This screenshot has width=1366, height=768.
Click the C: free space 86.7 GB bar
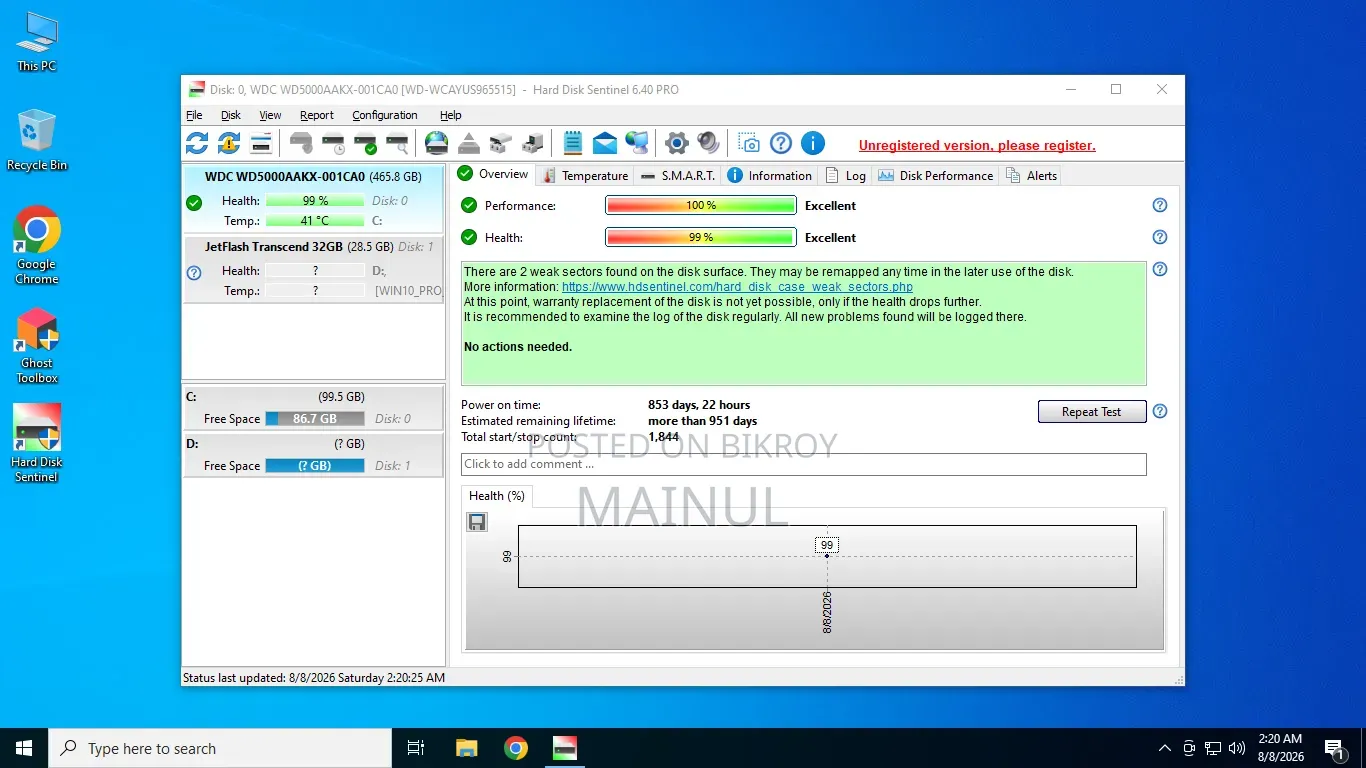pos(314,419)
